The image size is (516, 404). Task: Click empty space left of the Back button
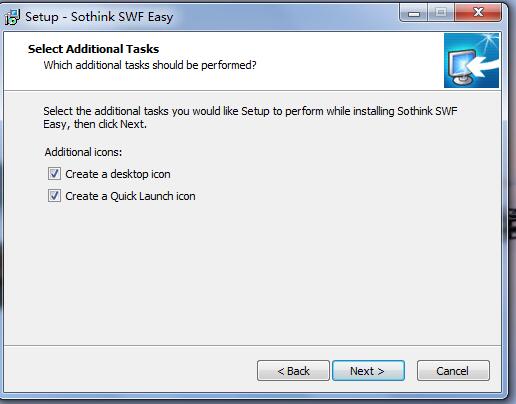tap(130, 370)
